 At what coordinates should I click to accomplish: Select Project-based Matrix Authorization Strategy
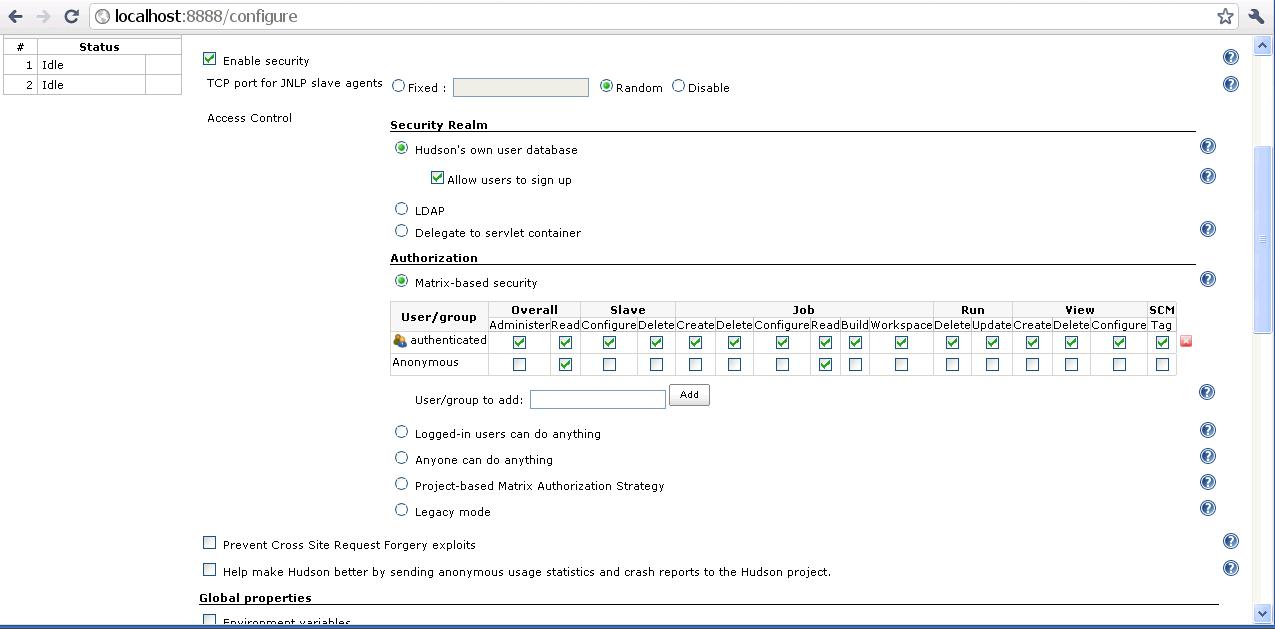click(x=402, y=484)
